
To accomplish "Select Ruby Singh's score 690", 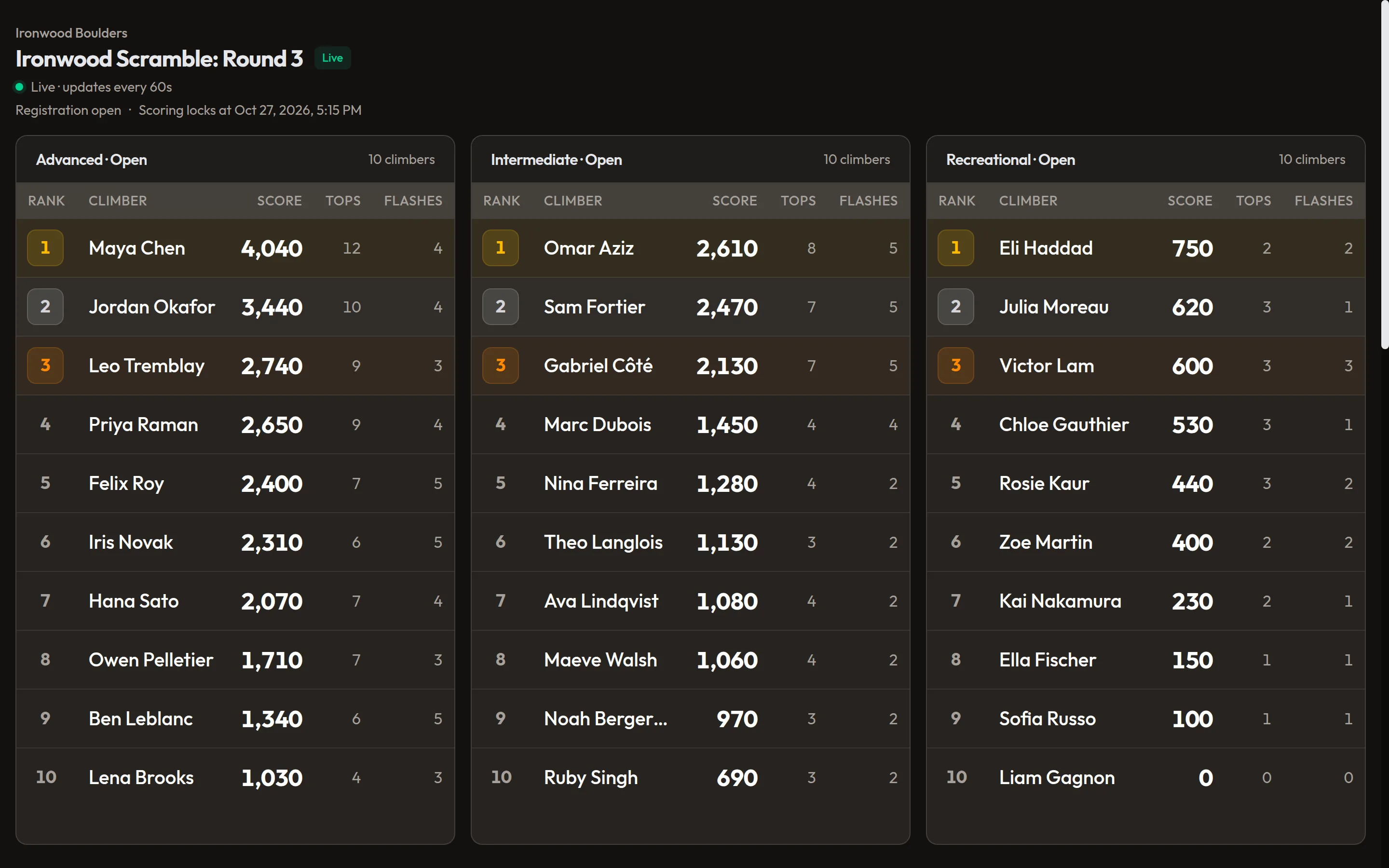I will [737, 778].
